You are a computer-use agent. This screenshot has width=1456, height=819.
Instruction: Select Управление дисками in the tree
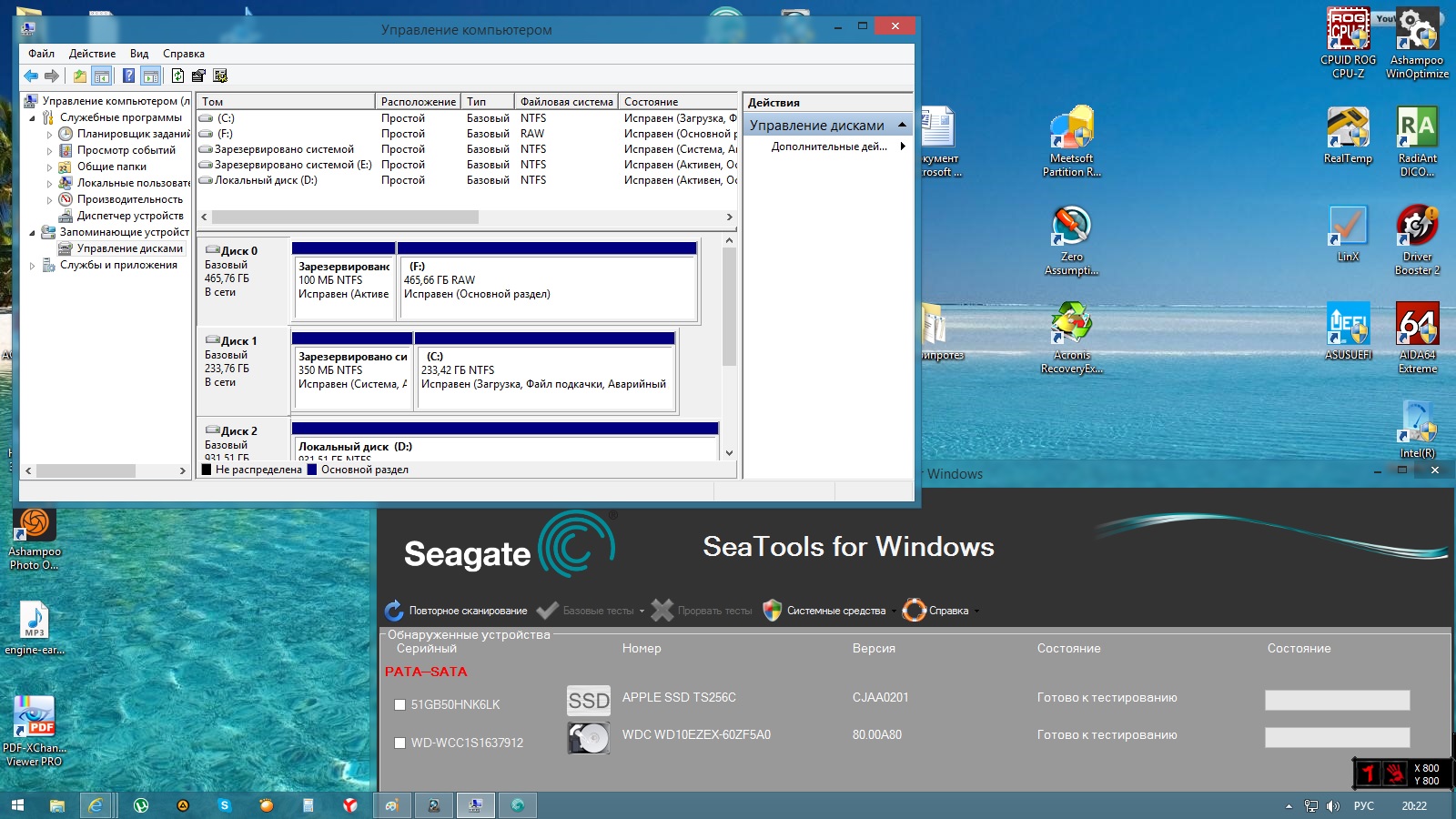coord(130,248)
